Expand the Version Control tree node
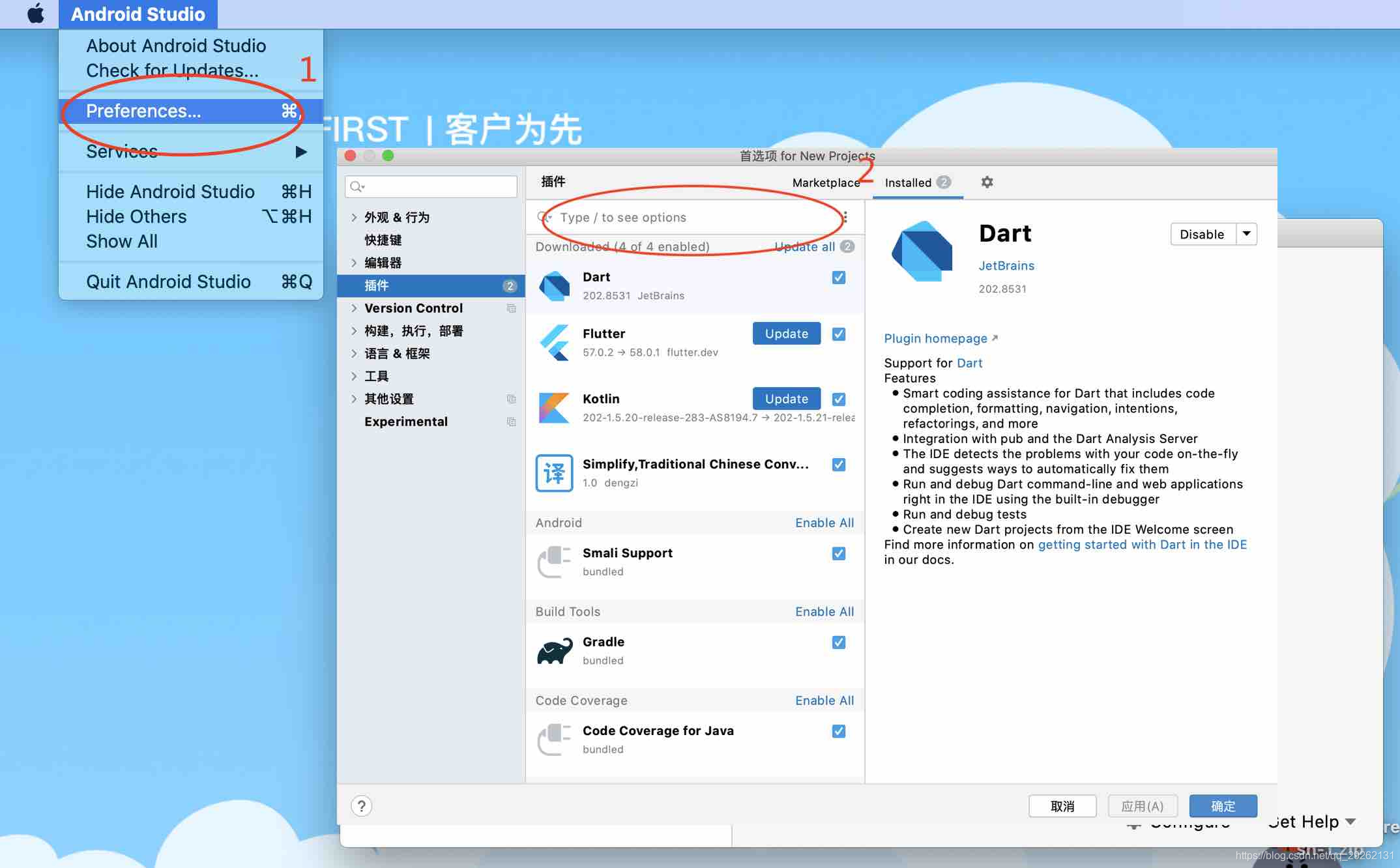Screen dimensions: 1400x868 (354, 308)
